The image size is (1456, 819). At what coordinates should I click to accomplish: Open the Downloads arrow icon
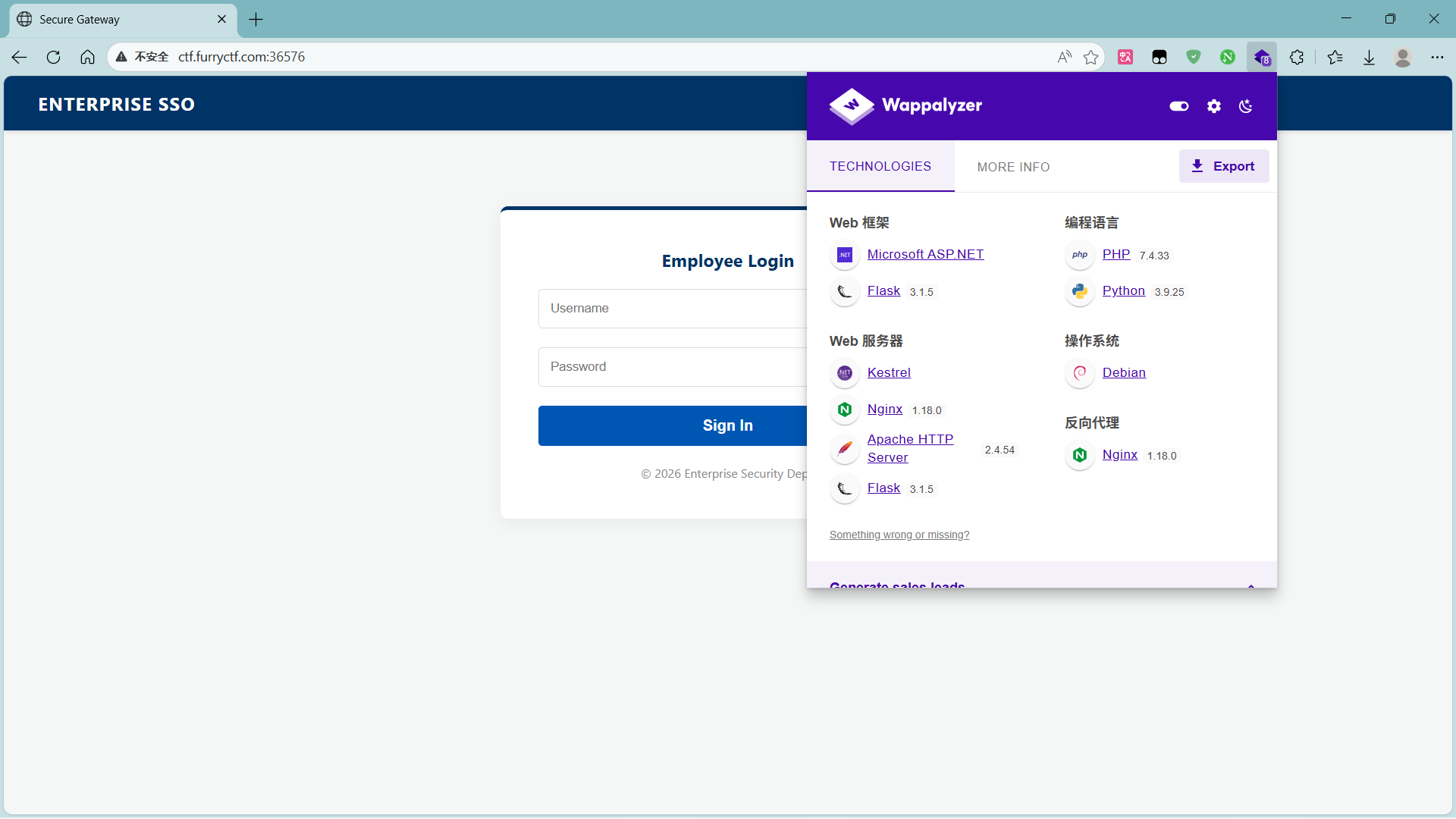click(1369, 57)
